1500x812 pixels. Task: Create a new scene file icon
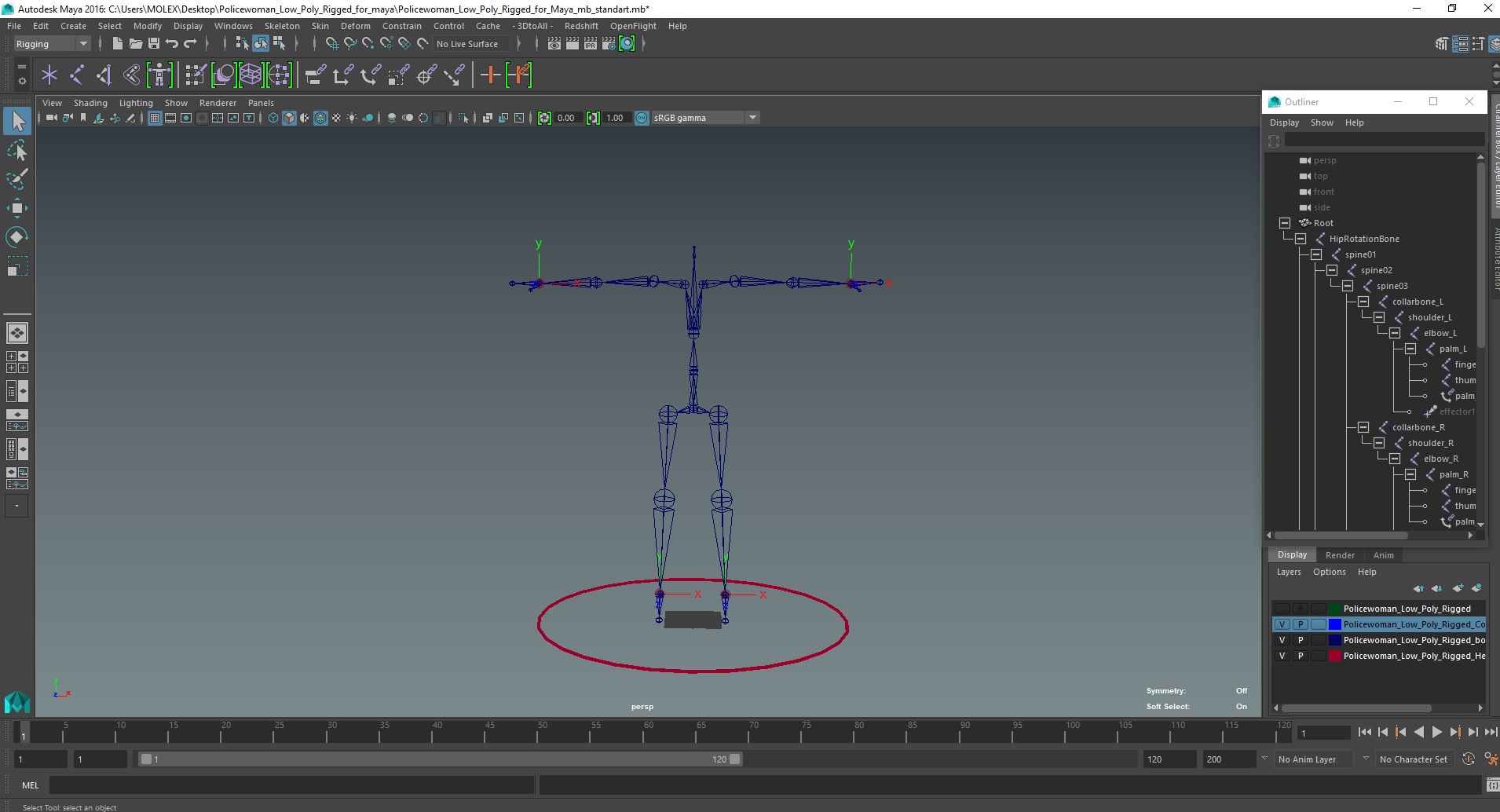point(117,44)
